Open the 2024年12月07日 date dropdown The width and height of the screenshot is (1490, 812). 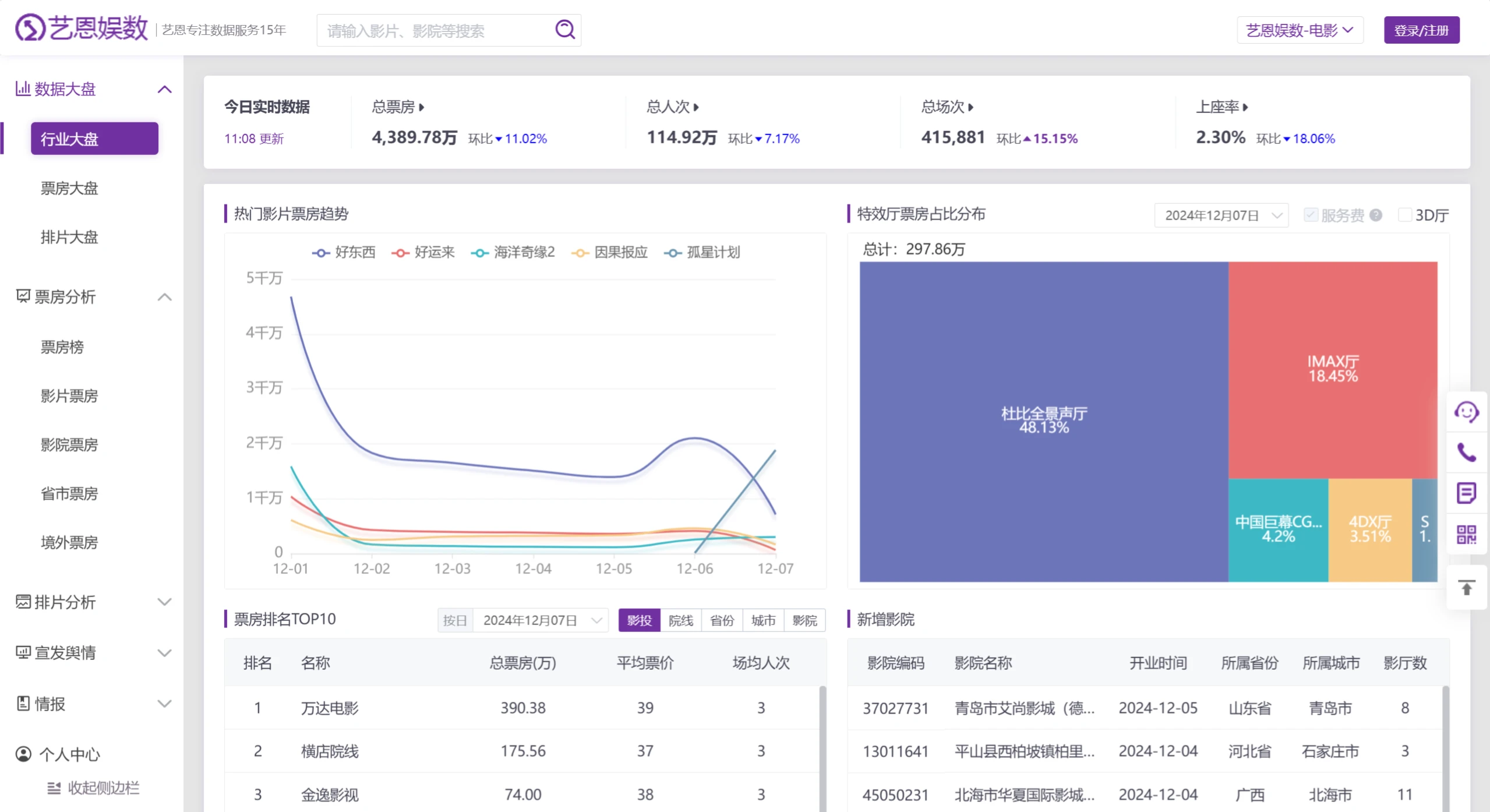tap(1220, 215)
